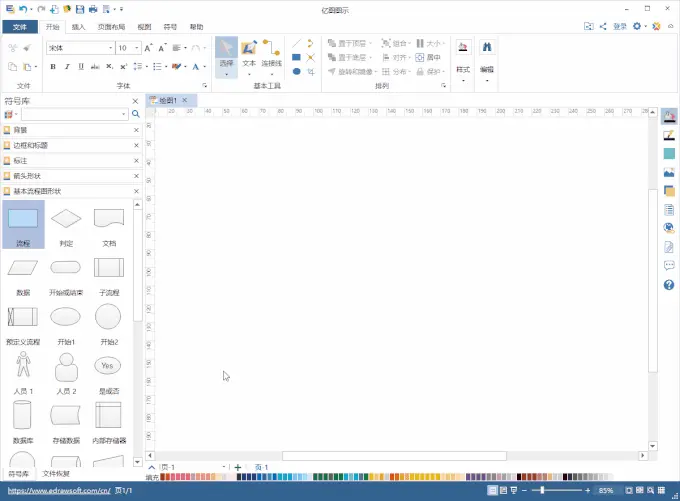Click the Print icon in quick access toolbar
The height and width of the screenshot is (501, 680).
pos(93,9)
